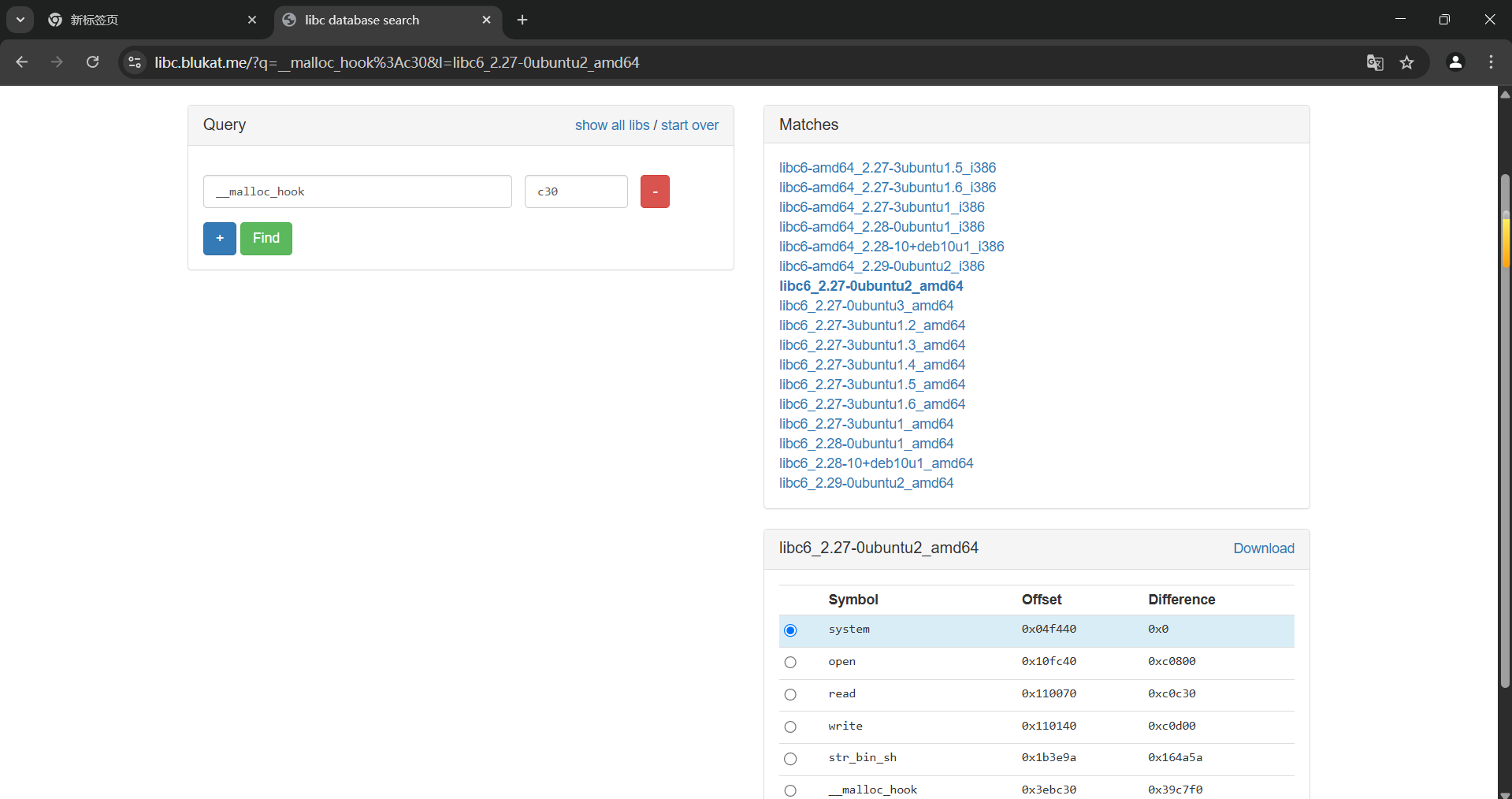This screenshot has width=1512, height=799.
Task: Open the translate page icon
Action: coord(1375,62)
